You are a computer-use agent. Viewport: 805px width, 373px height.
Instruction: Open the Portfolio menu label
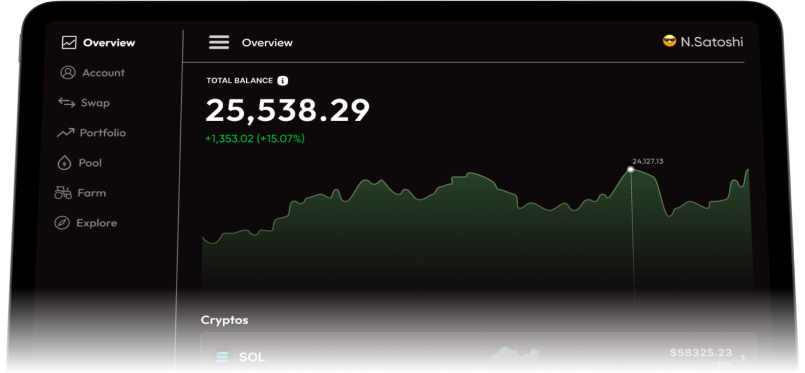(x=103, y=133)
